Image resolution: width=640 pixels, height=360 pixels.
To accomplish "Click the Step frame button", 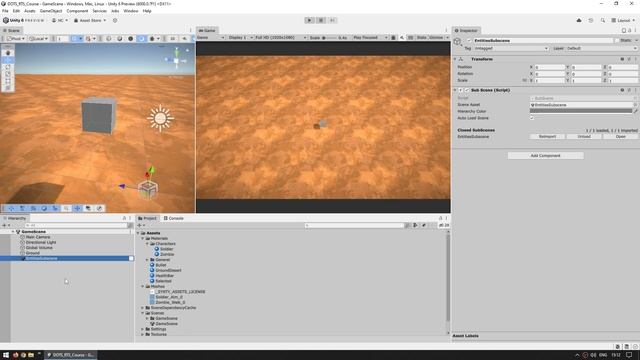I will tap(332, 20).
